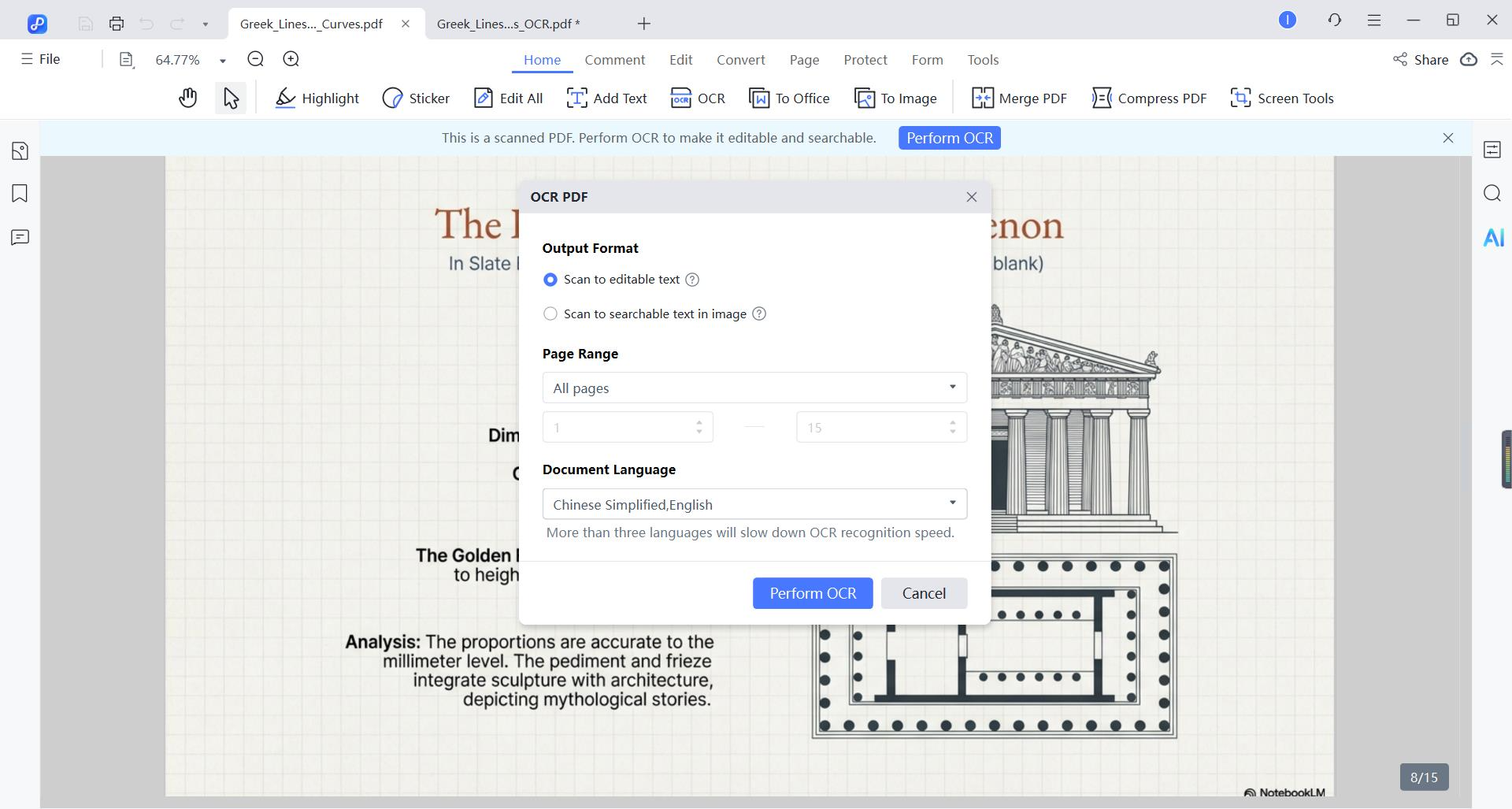
Task: Cancel the OCR PDF dialog
Action: [x=923, y=593]
